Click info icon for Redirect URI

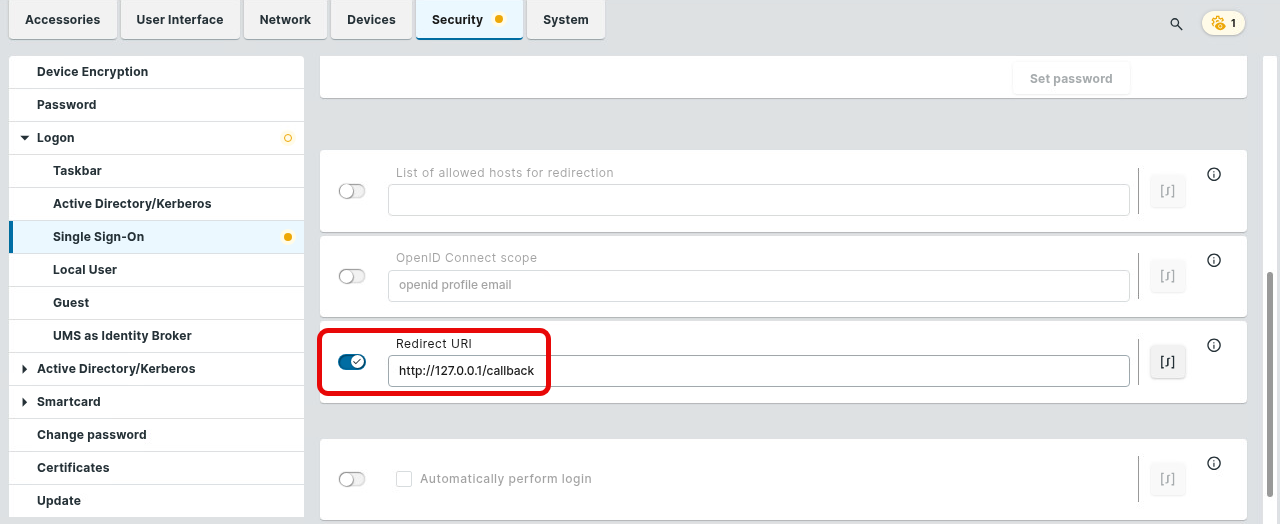pos(1214,346)
